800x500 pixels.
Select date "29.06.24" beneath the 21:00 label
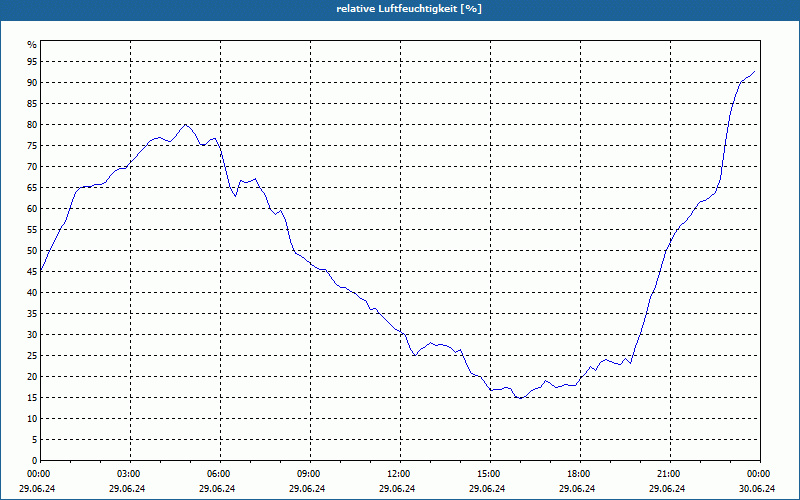(667, 489)
